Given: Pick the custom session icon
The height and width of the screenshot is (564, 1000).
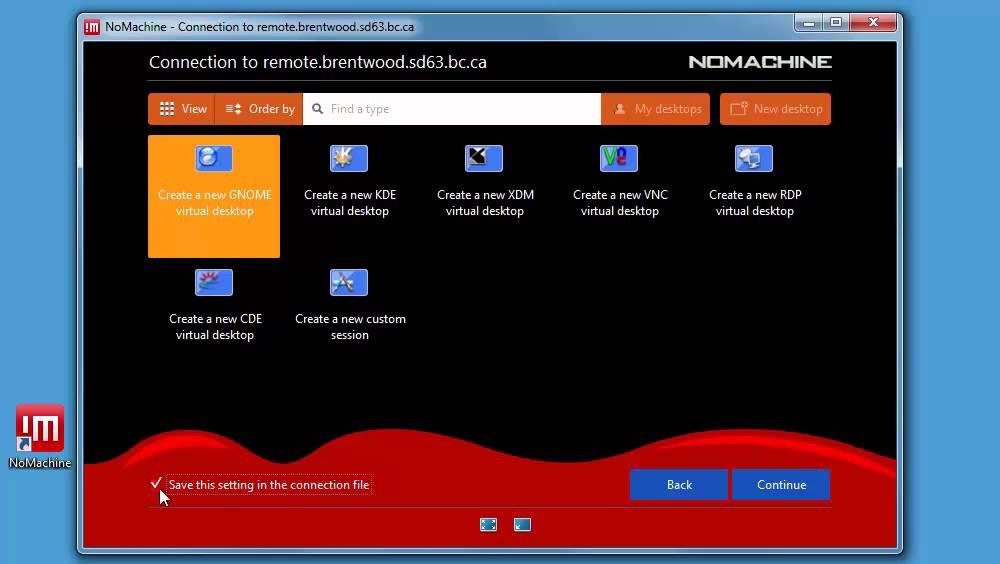Looking at the screenshot, I should 349,283.
